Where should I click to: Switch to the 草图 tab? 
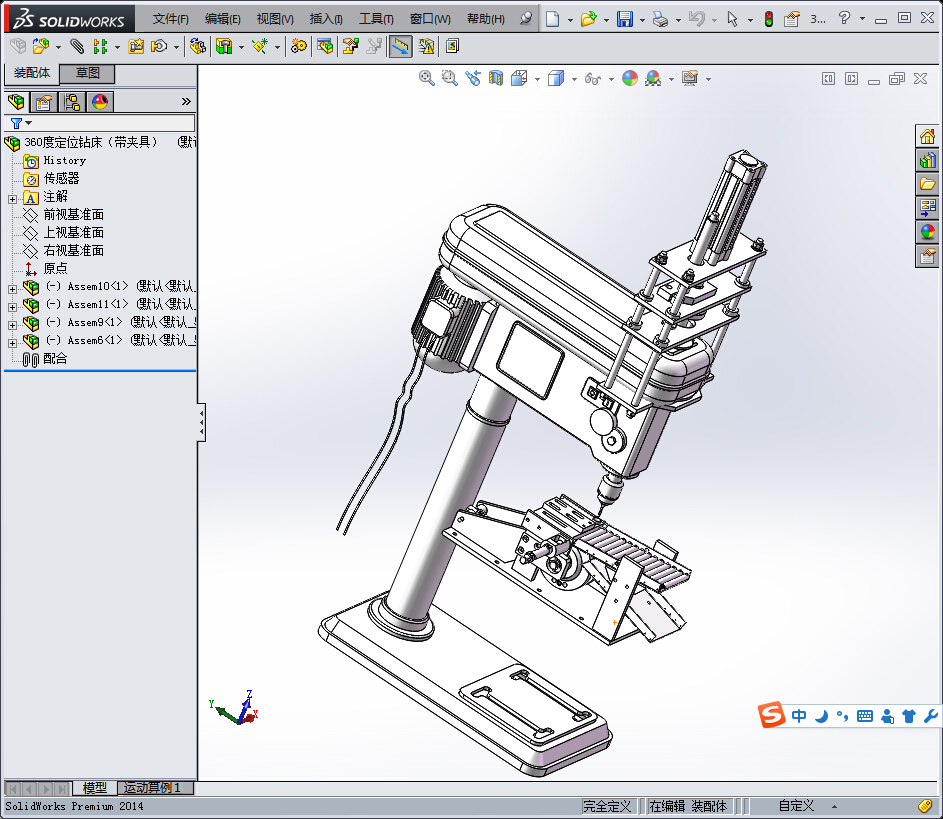[88, 73]
